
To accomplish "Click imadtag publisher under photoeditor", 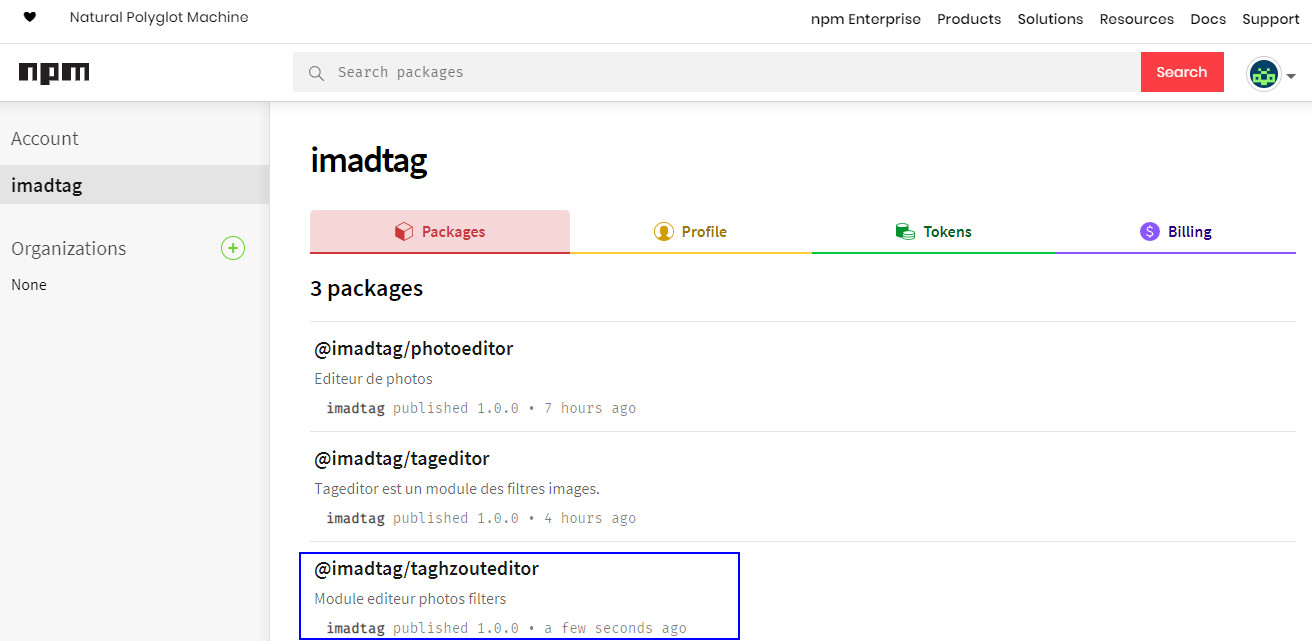I will (355, 408).
